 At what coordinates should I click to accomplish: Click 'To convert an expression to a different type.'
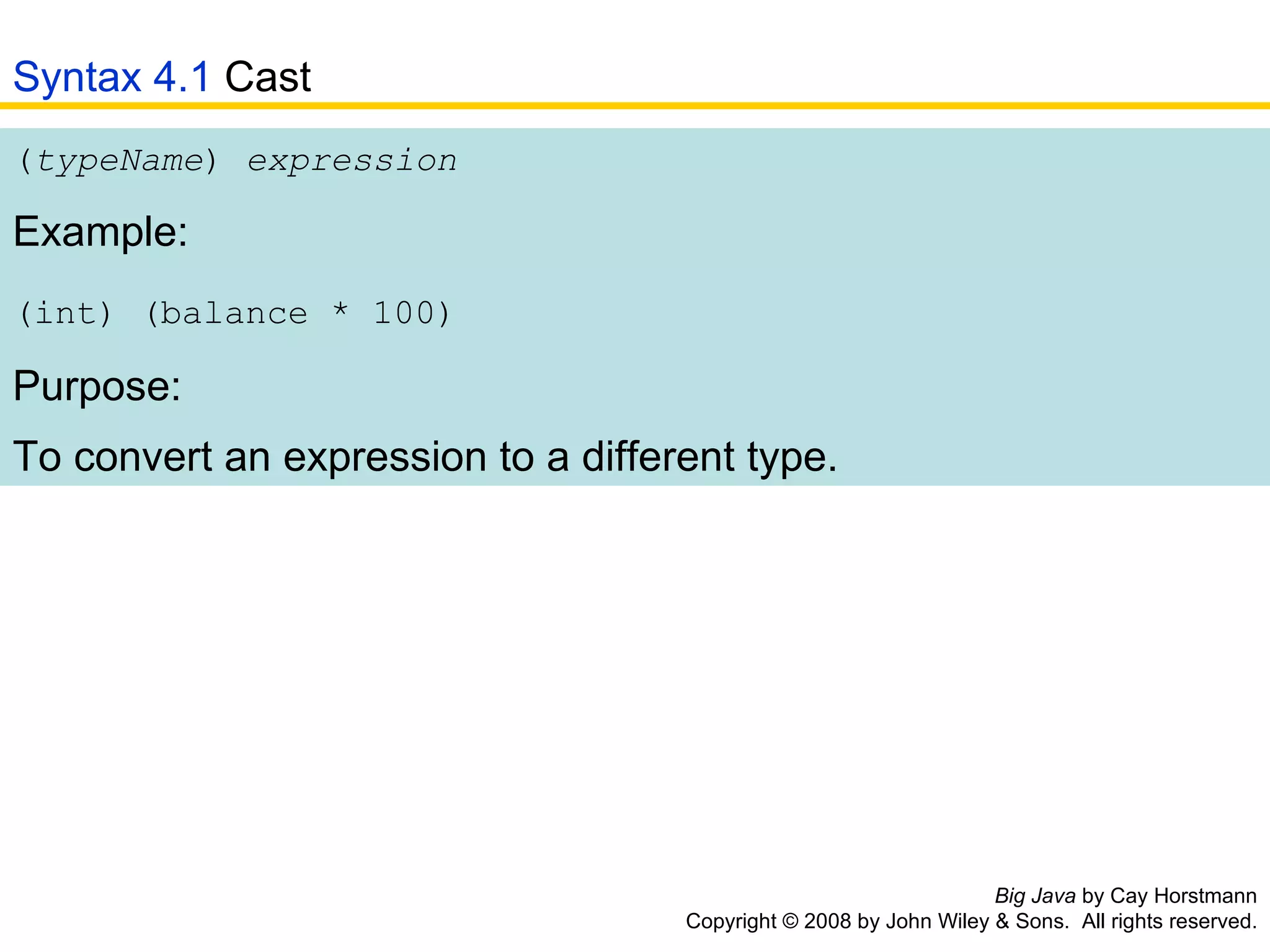pos(425,457)
